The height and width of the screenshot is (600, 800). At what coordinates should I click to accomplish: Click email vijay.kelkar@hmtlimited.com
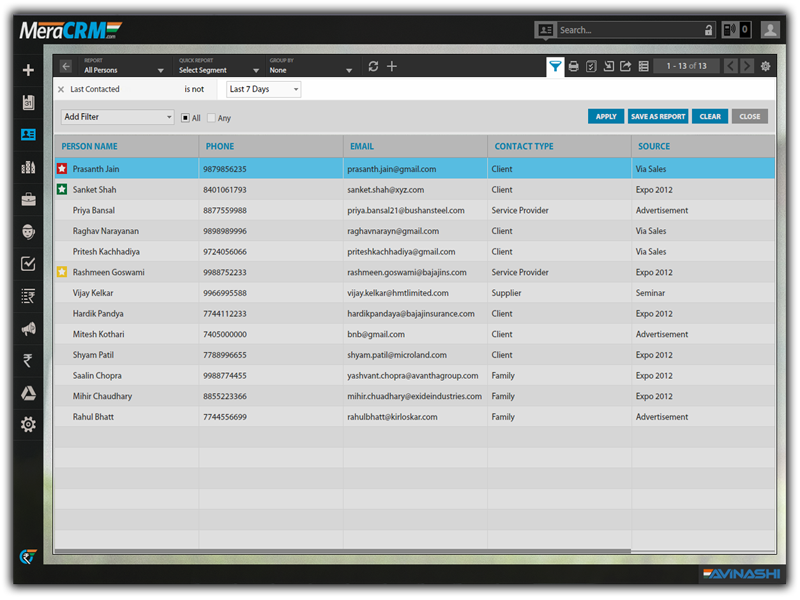398,293
